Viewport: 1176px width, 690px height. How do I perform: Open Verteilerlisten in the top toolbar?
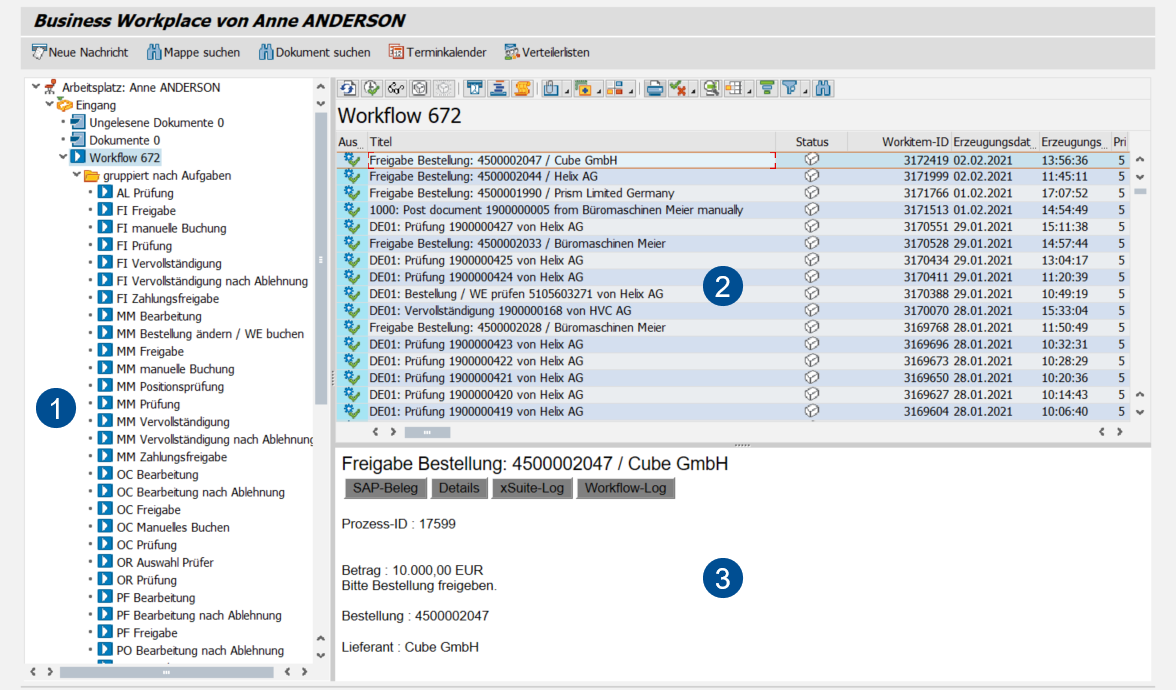tap(547, 52)
